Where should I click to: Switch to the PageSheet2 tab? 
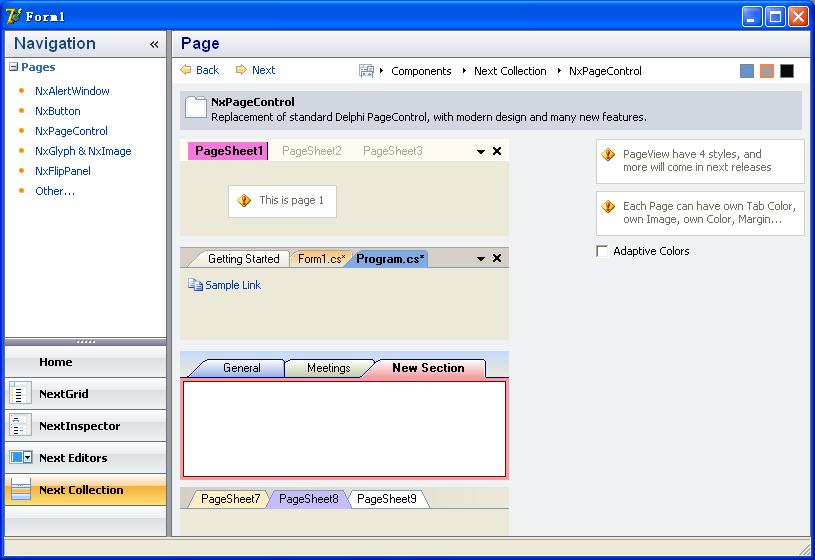(311, 151)
